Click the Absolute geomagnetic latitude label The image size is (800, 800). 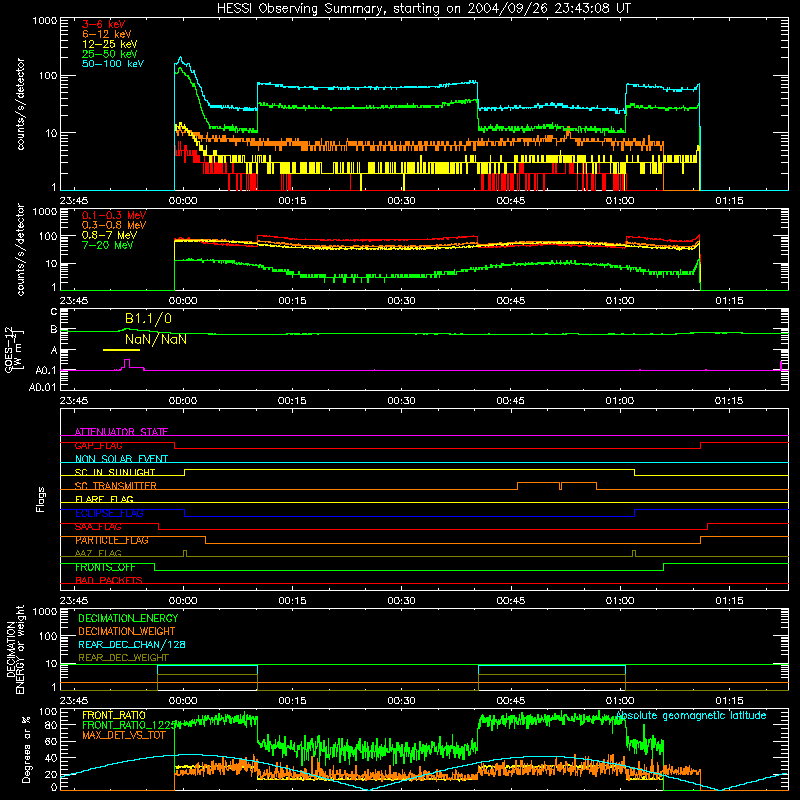[x=691, y=715]
